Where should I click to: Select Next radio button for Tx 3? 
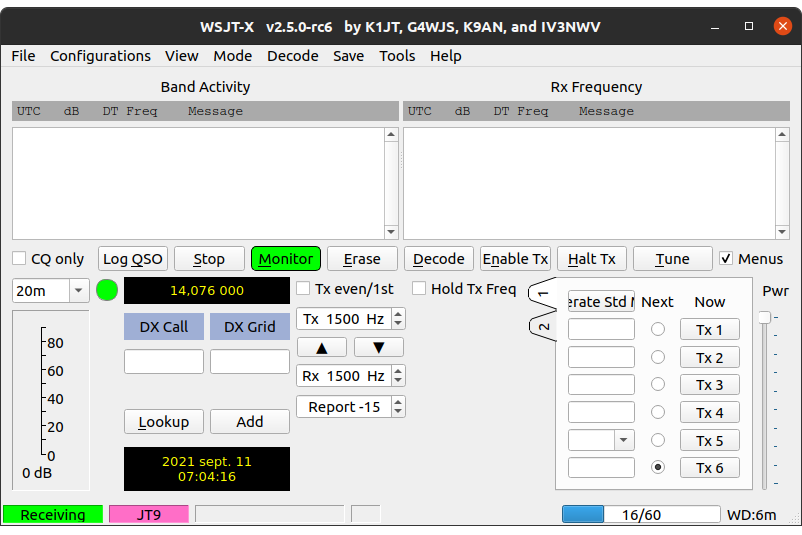coord(658,384)
